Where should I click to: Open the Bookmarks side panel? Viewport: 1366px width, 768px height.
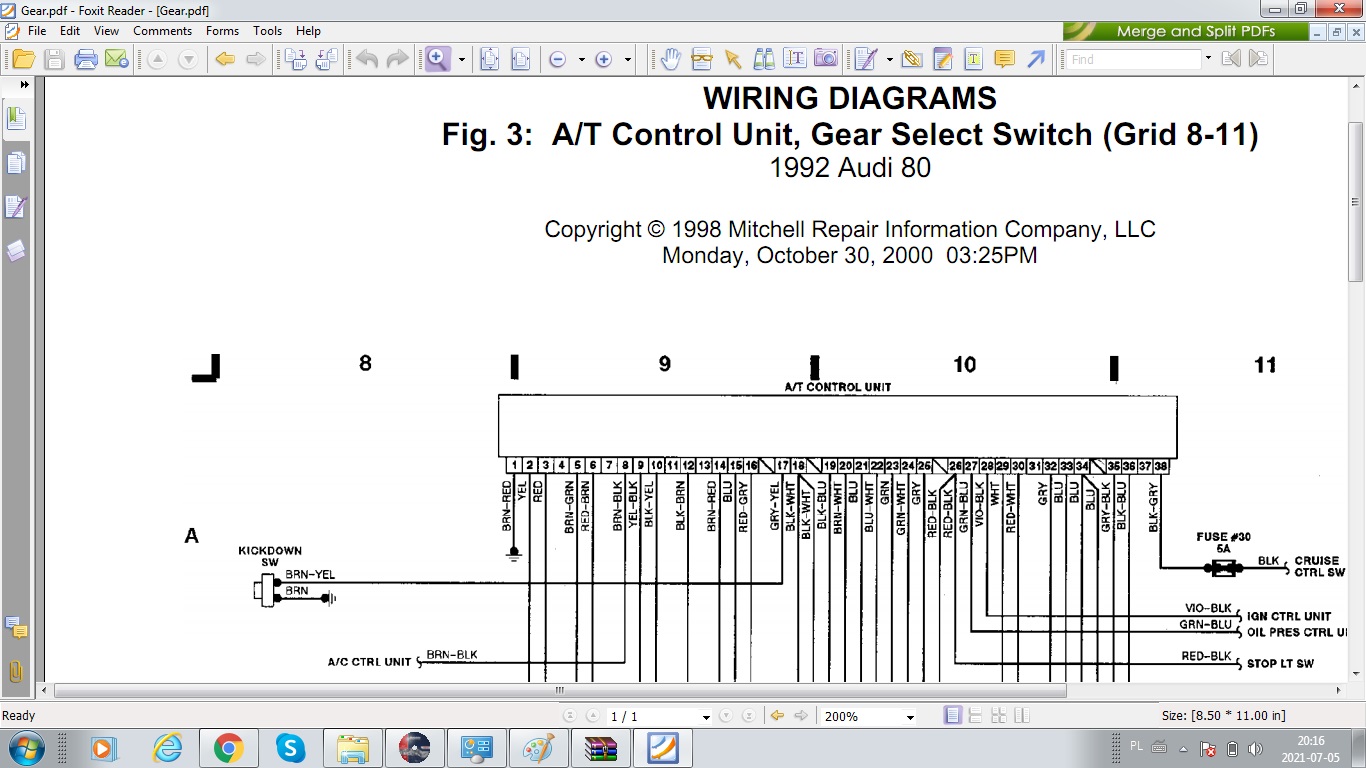(x=16, y=118)
